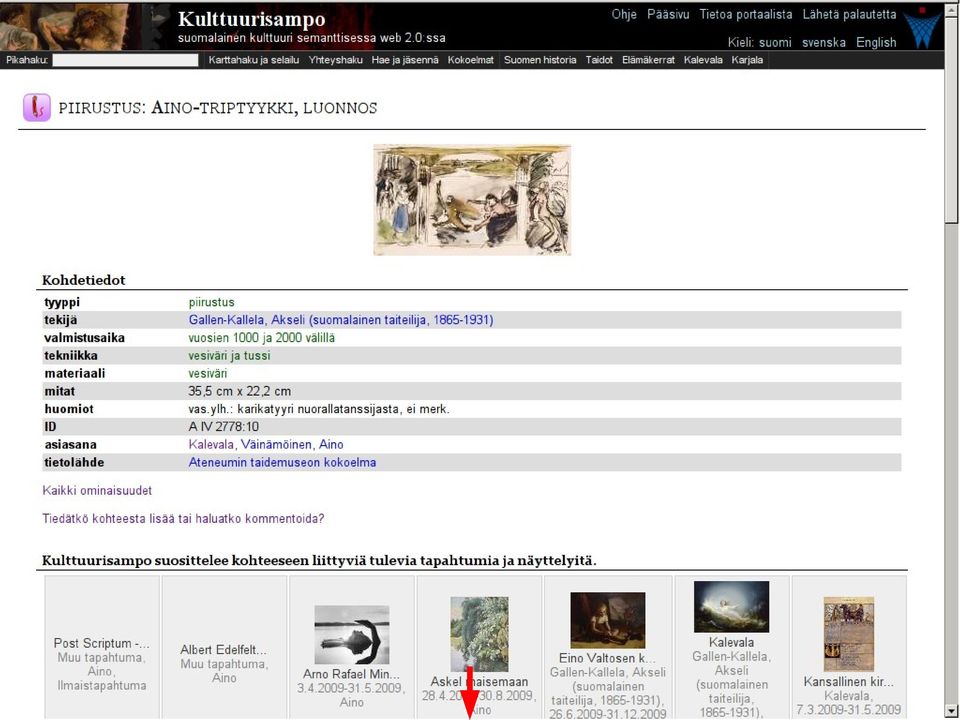Click Tiedätkö kohteesta lisää comment link

[x=183, y=519]
